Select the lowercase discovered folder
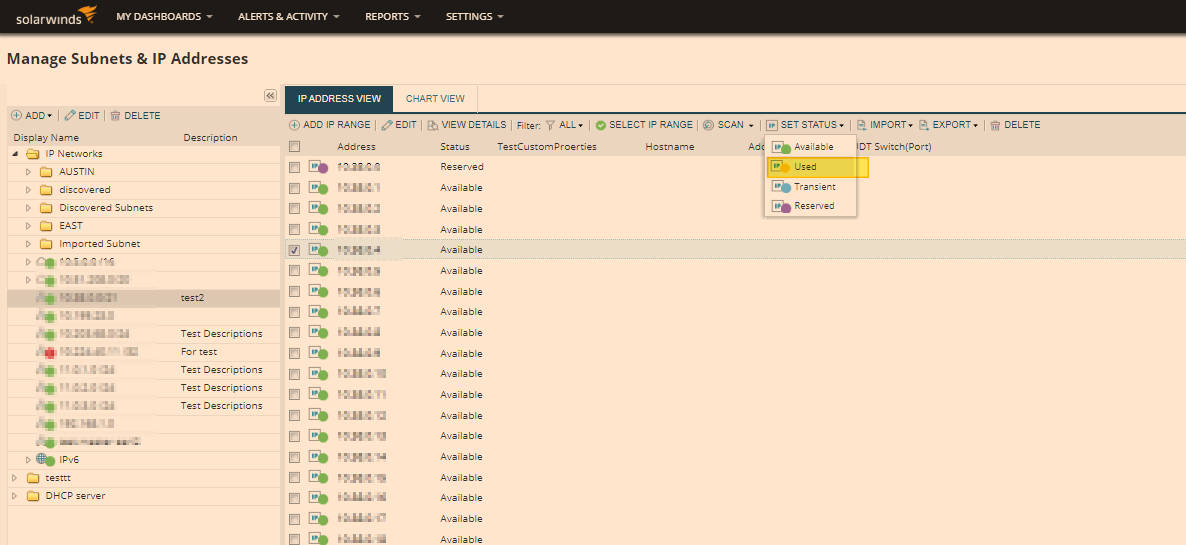The height and width of the screenshot is (545, 1186). (x=85, y=190)
